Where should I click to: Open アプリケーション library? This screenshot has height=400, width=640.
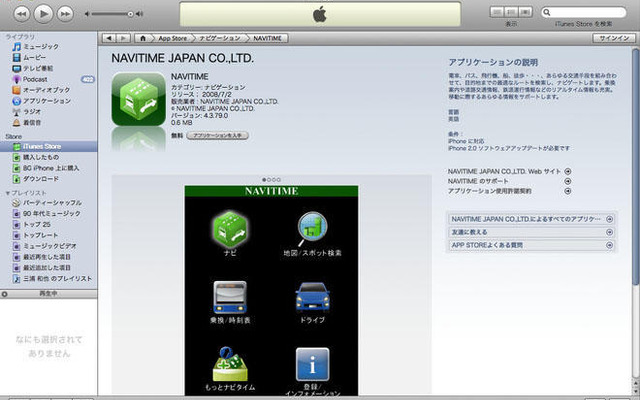[x=49, y=101]
